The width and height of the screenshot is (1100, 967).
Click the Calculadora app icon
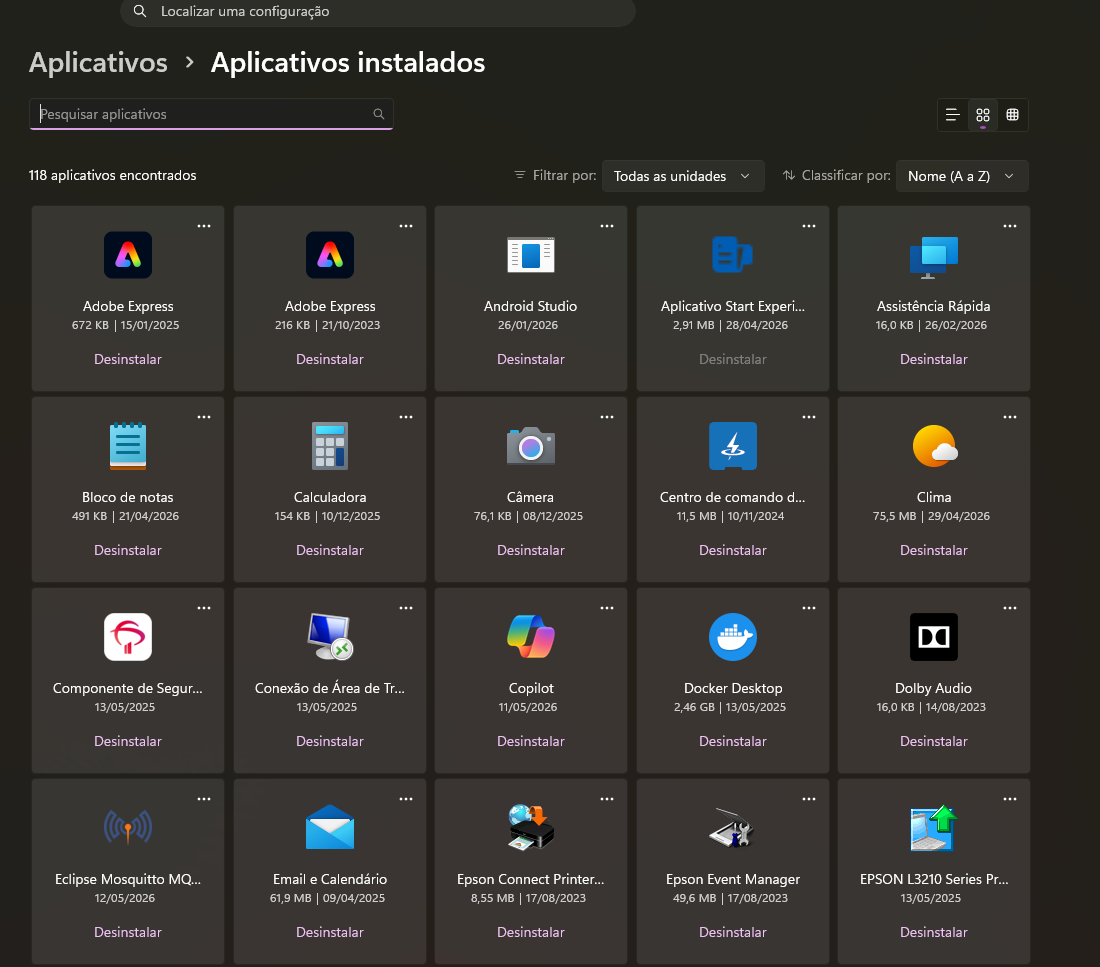(x=330, y=446)
